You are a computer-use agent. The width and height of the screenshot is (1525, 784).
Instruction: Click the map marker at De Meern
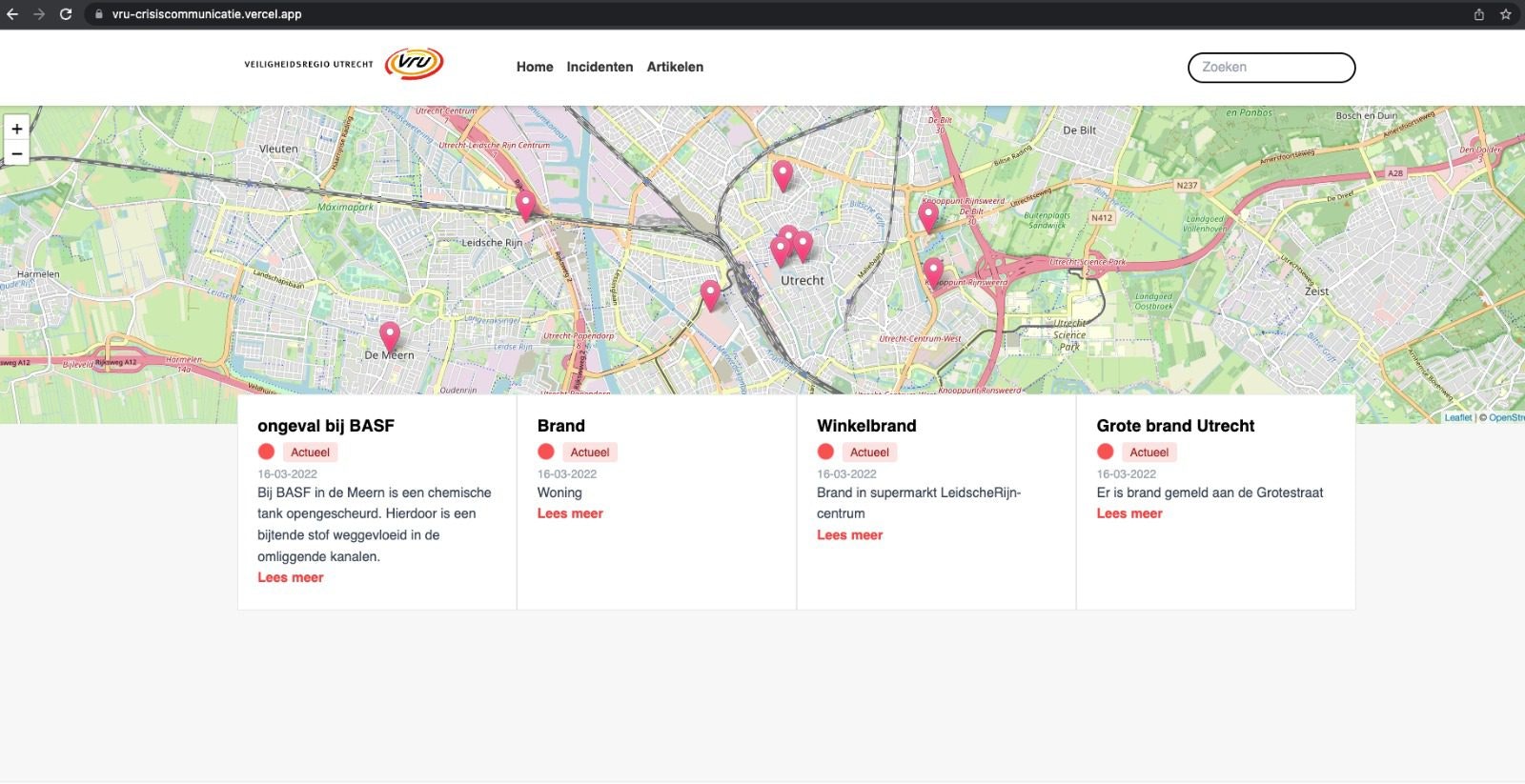click(389, 336)
